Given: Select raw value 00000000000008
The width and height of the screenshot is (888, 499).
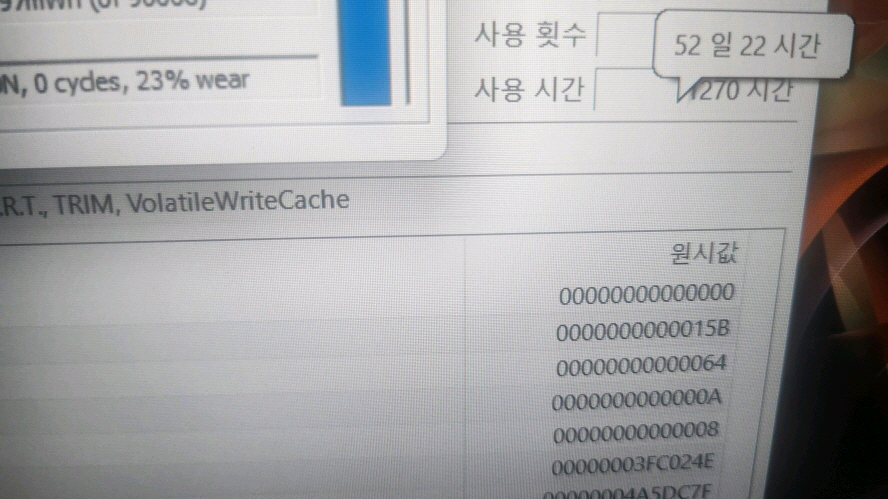Looking at the screenshot, I should pos(636,433).
